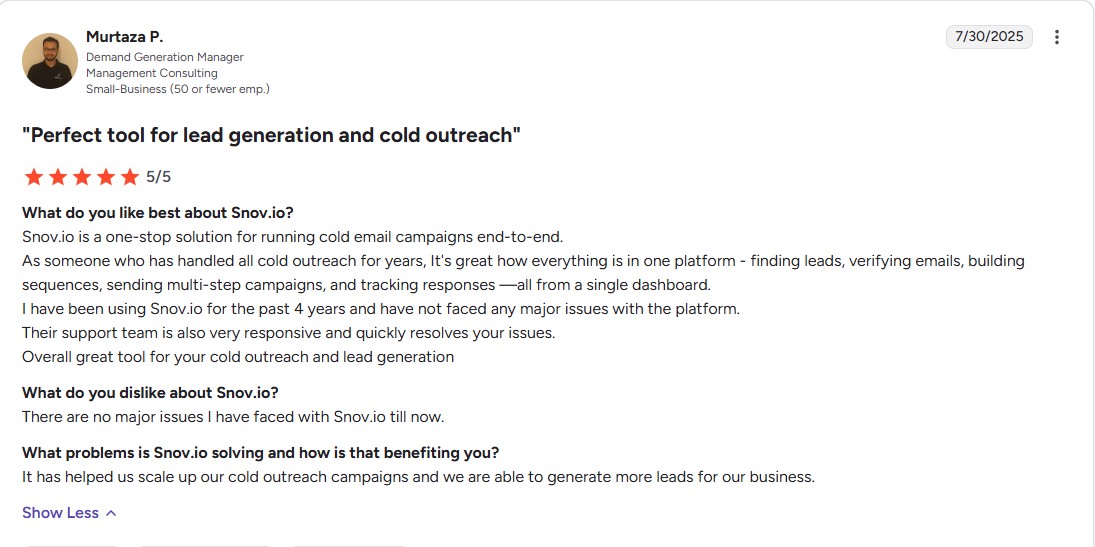Click the 5/5 rating score text

(159, 177)
